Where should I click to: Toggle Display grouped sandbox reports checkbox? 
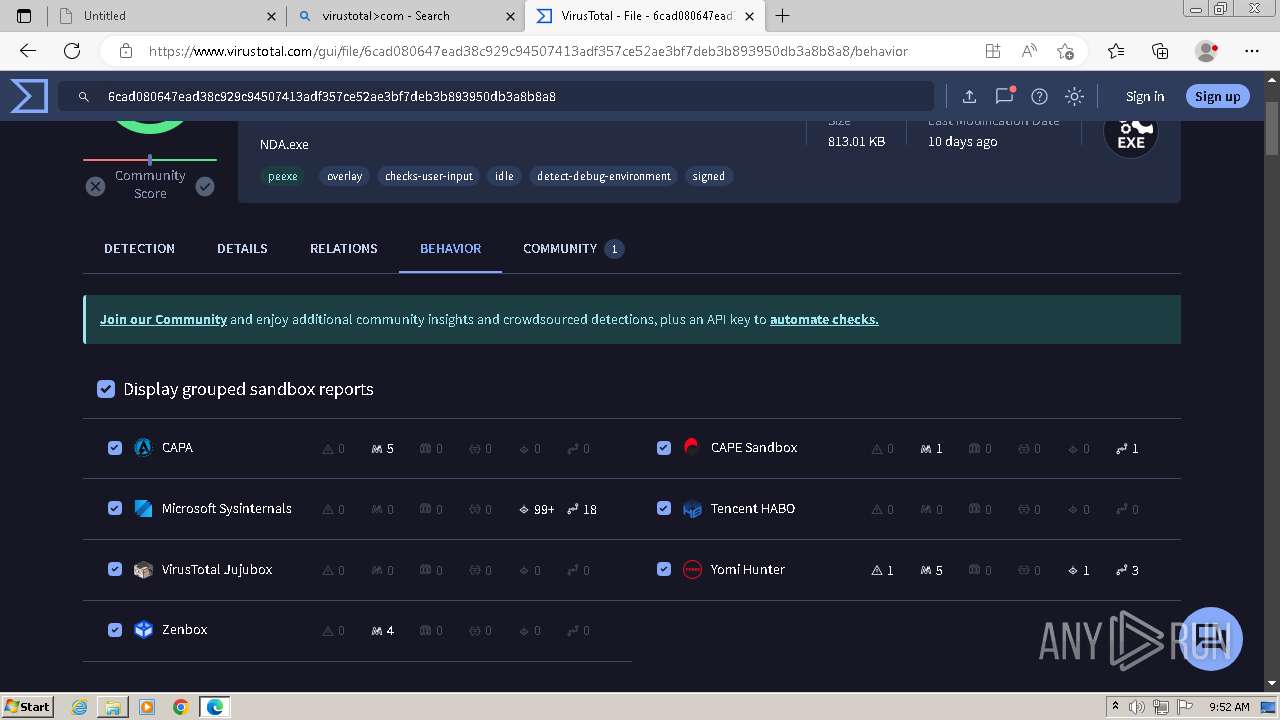pyautogui.click(x=106, y=389)
